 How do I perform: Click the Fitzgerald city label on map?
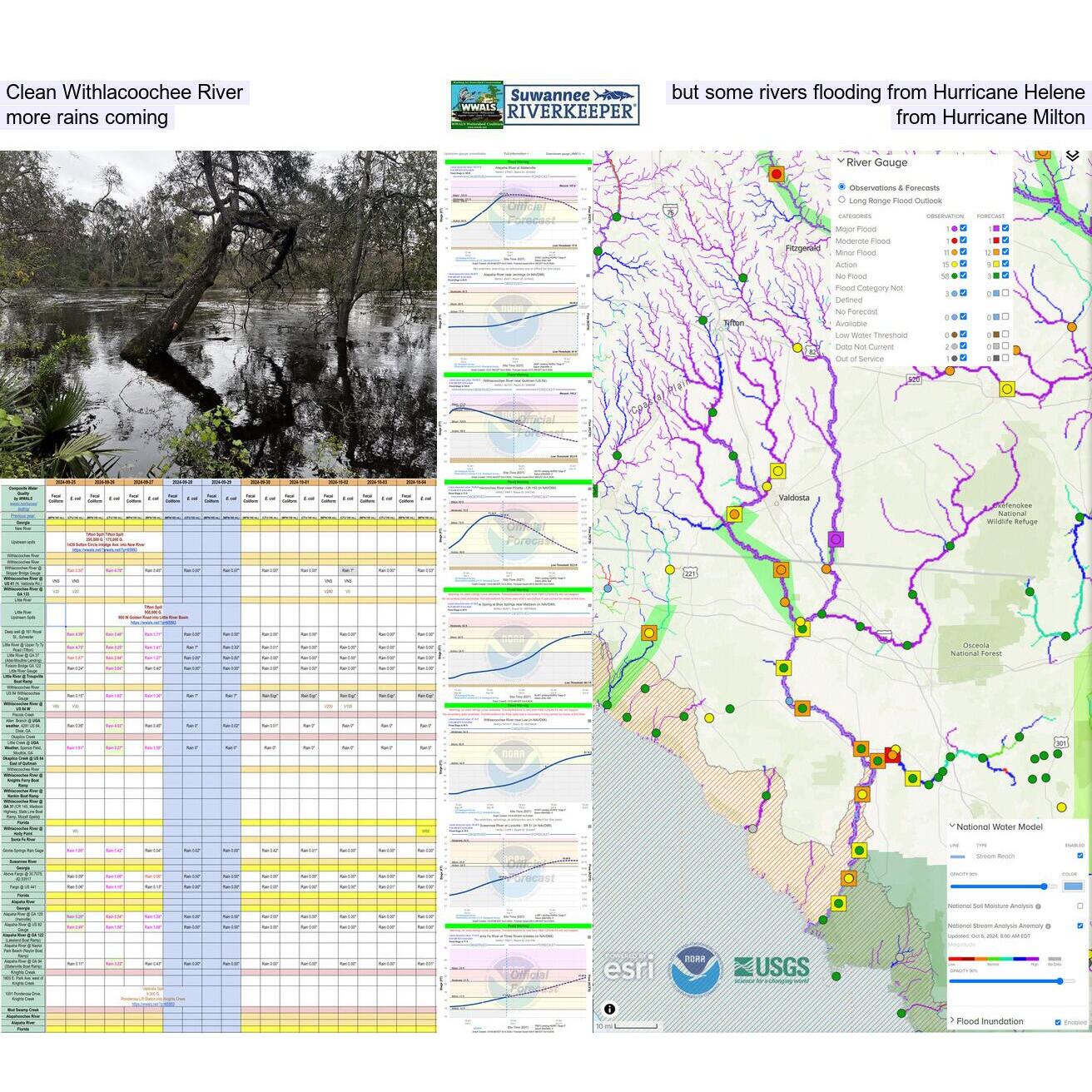tap(803, 248)
